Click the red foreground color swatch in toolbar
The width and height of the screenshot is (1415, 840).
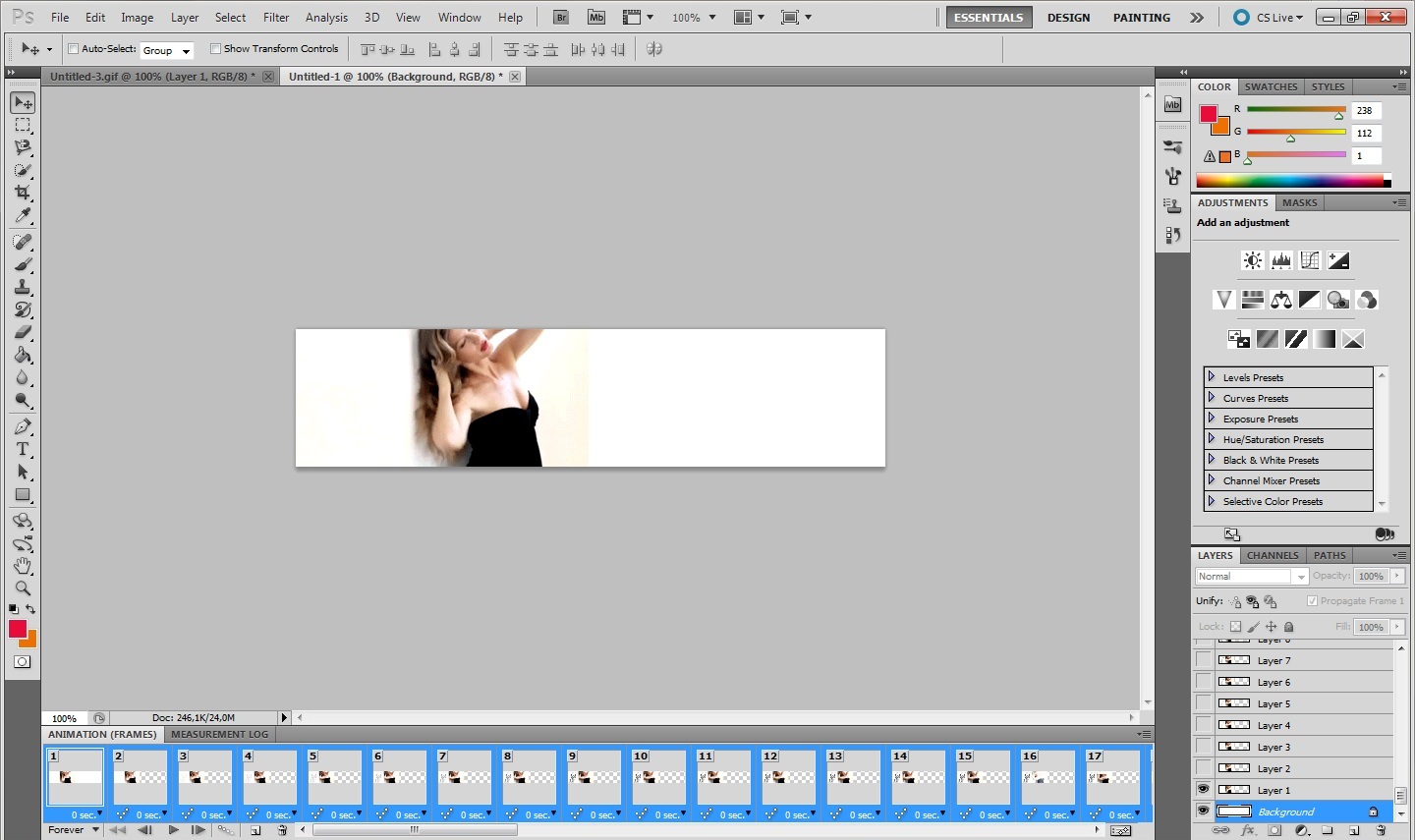(x=18, y=630)
